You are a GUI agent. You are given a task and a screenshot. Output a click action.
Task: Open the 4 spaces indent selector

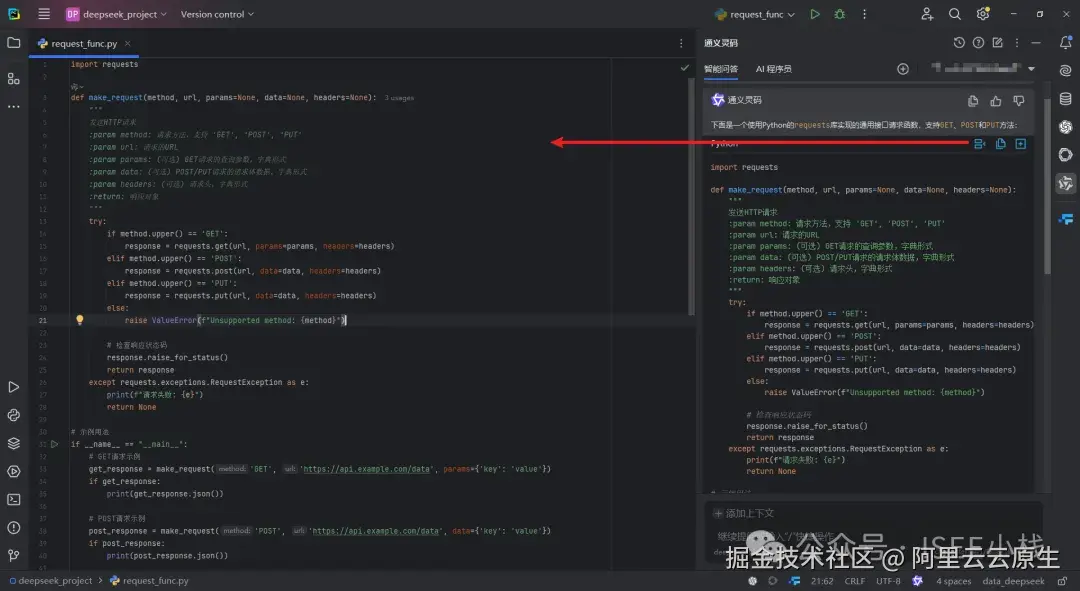click(x=953, y=581)
